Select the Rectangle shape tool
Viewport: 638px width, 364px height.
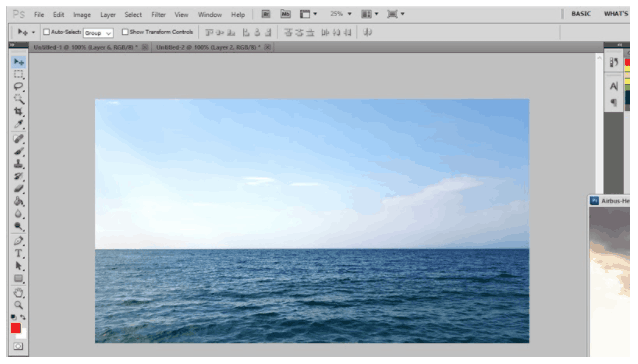click(19, 279)
